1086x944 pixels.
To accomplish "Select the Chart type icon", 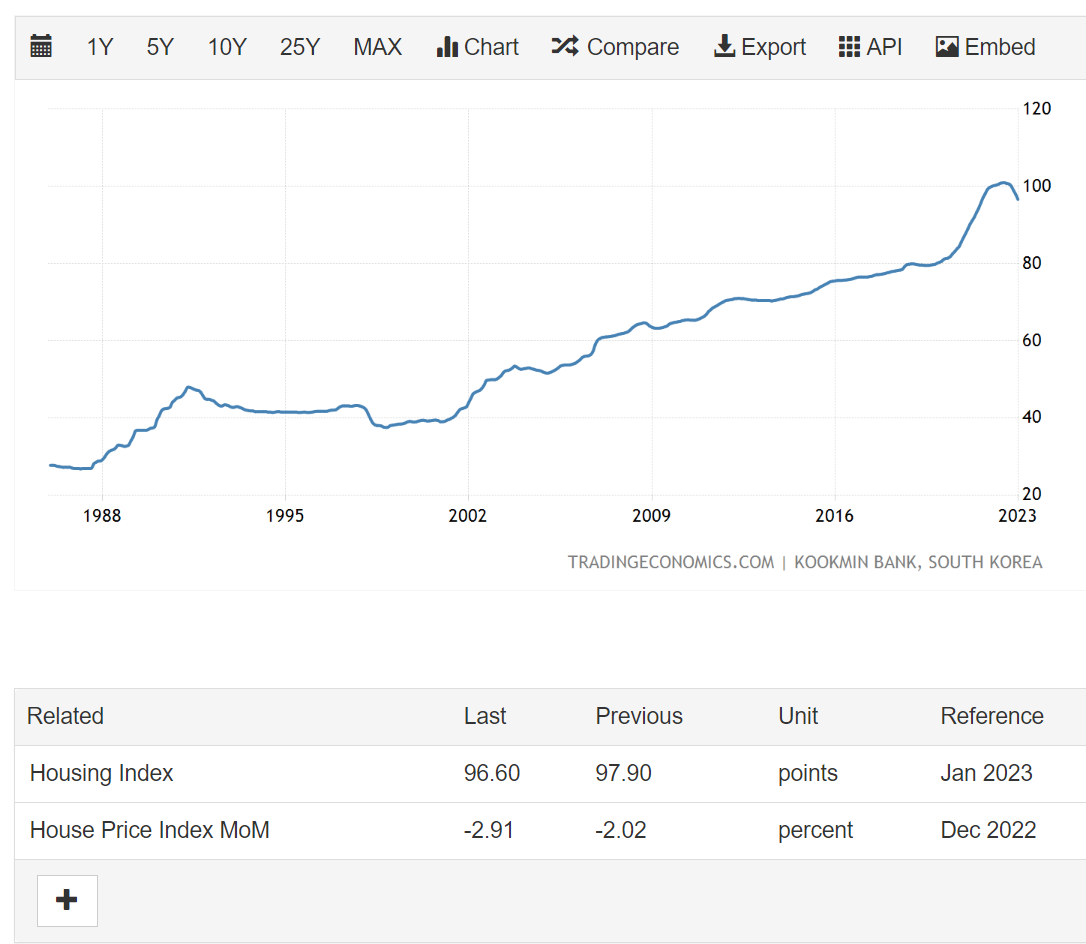I will coord(477,46).
